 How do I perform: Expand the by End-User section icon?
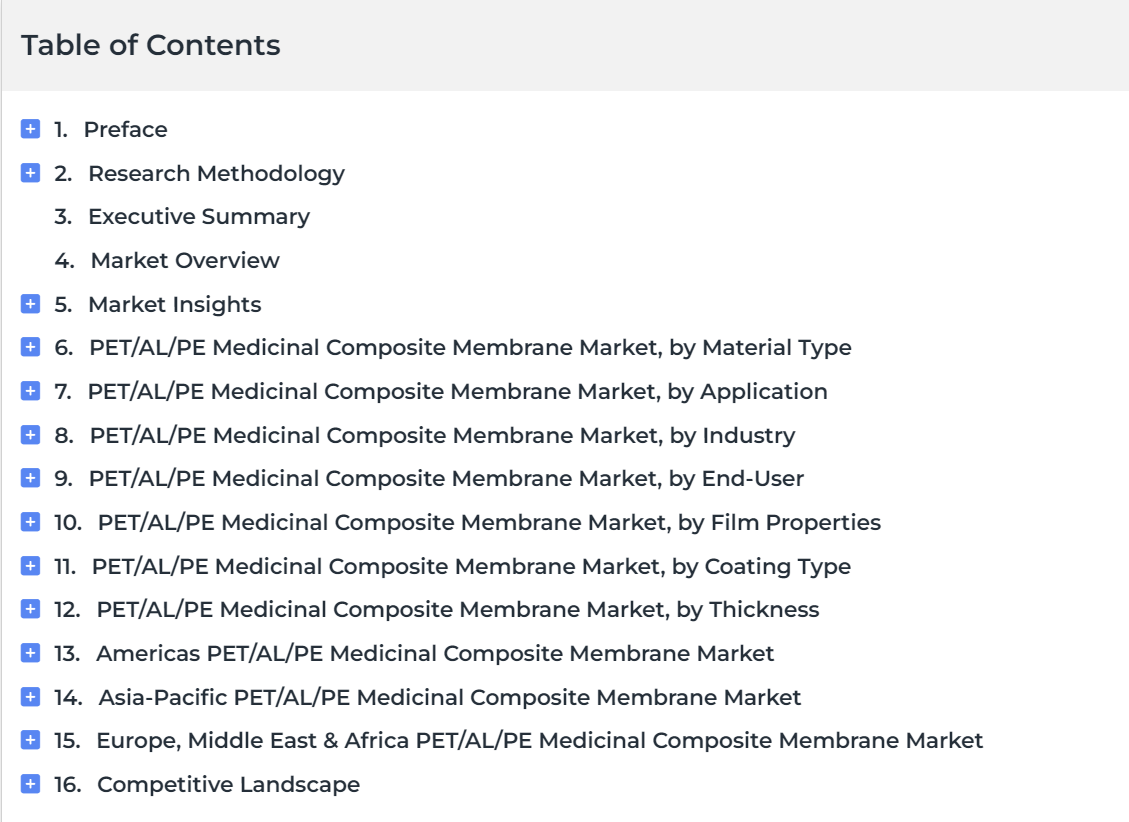point(30,478)
